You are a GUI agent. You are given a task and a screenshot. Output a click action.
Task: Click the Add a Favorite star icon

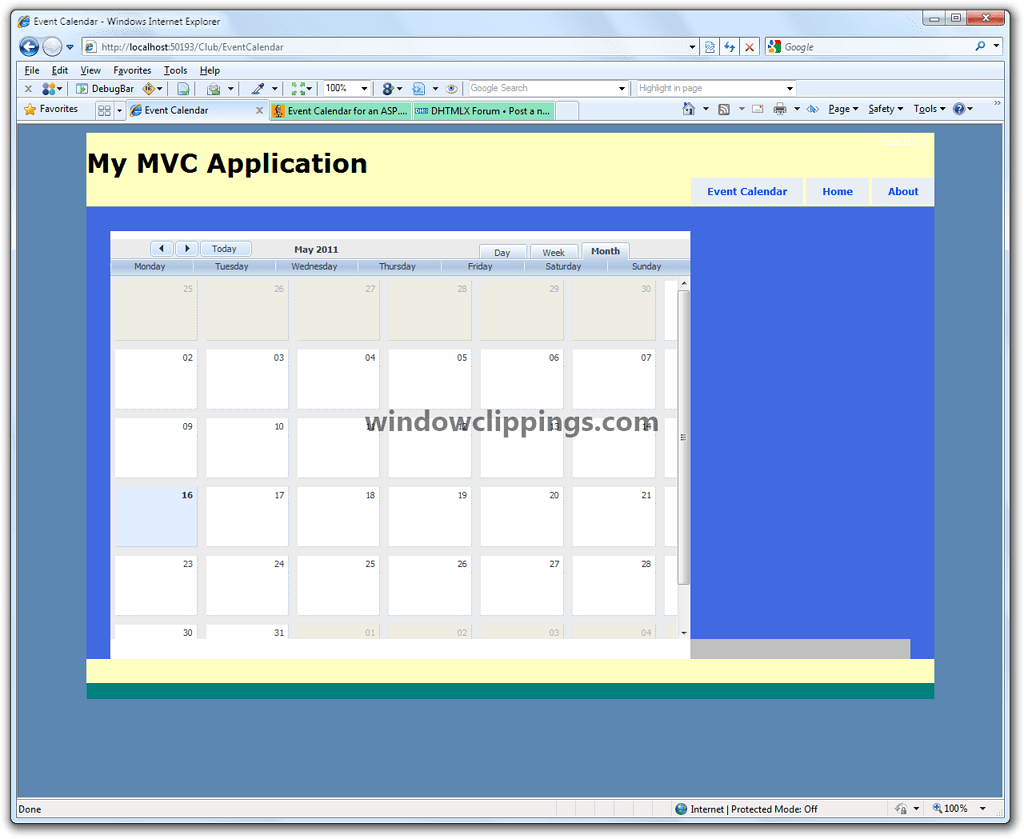click(28, 109)
